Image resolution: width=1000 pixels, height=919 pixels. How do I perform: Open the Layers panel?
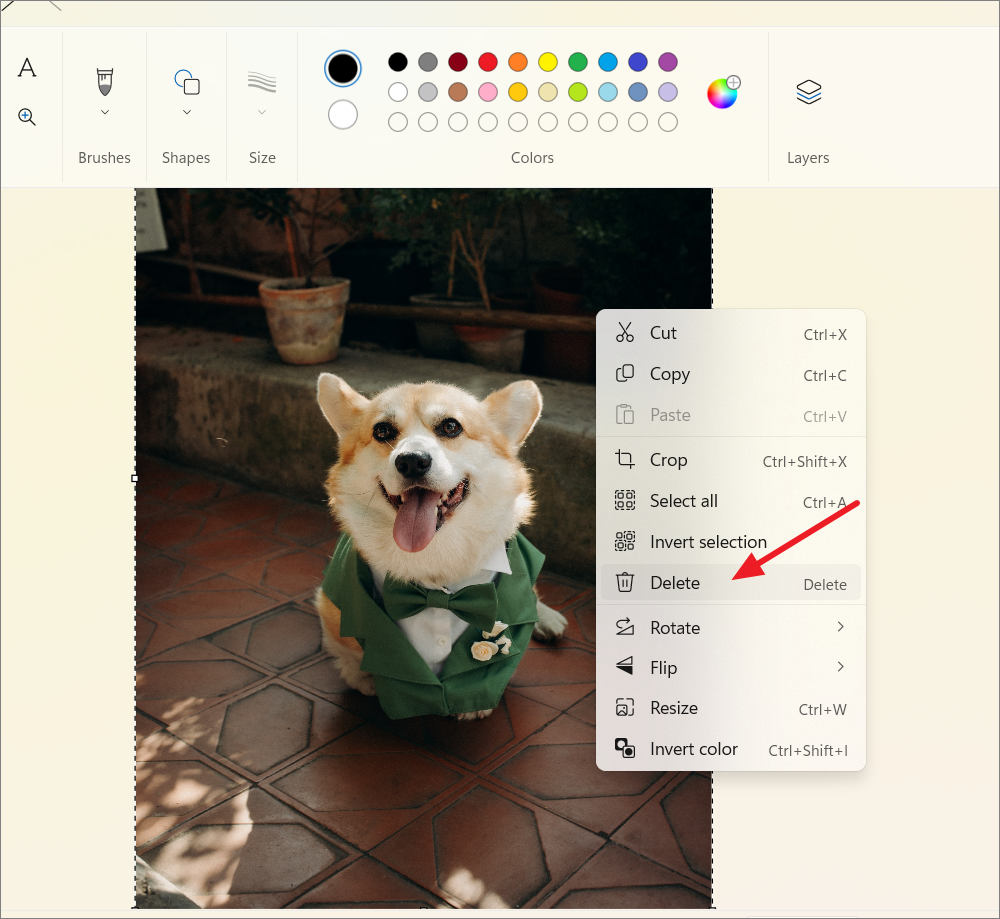pos(808,92)
